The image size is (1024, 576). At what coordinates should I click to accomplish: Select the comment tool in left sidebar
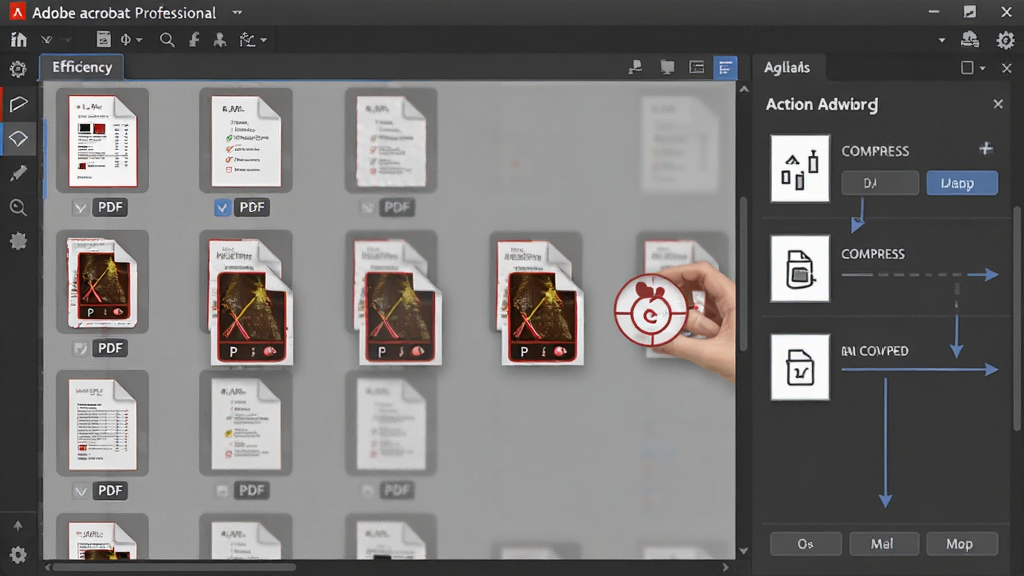pyautogui.click(x=18, y=104)
